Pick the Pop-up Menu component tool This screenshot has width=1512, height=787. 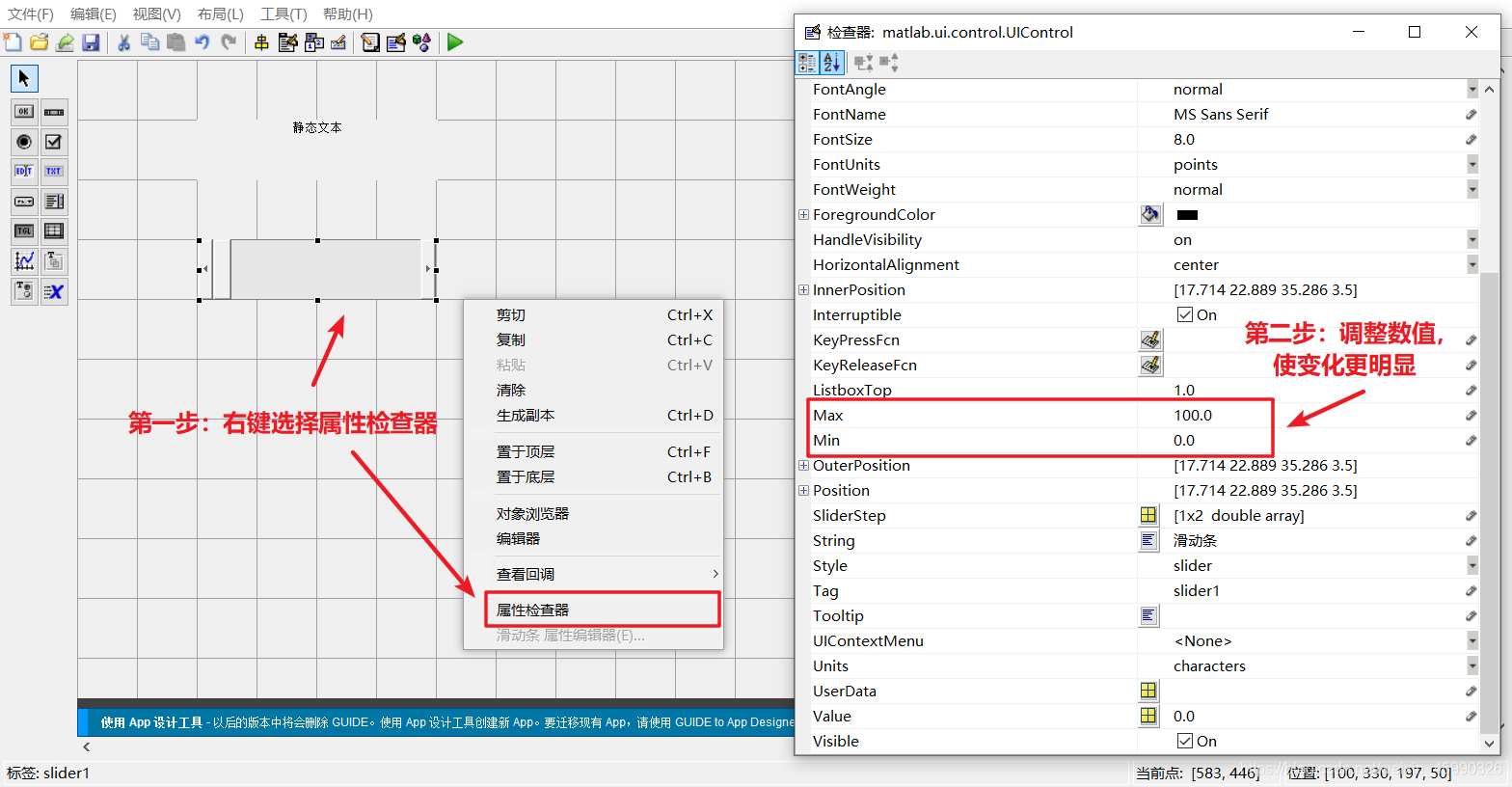pos(24,202)
